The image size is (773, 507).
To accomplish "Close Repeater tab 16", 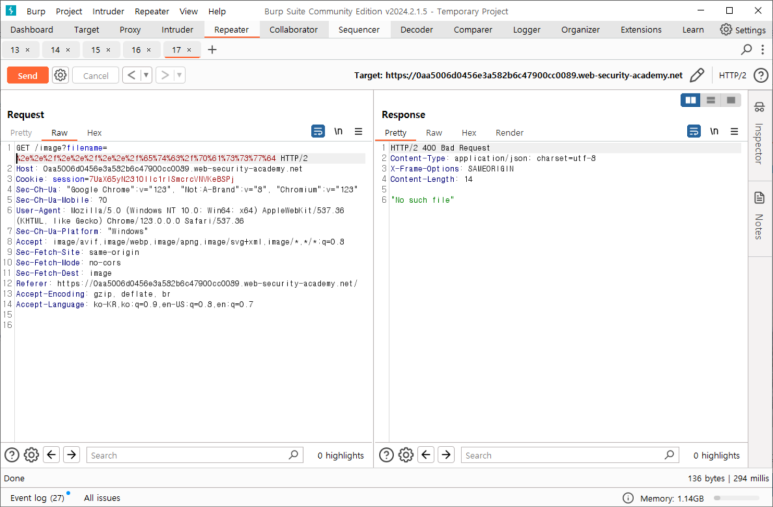I will point(149,50).
